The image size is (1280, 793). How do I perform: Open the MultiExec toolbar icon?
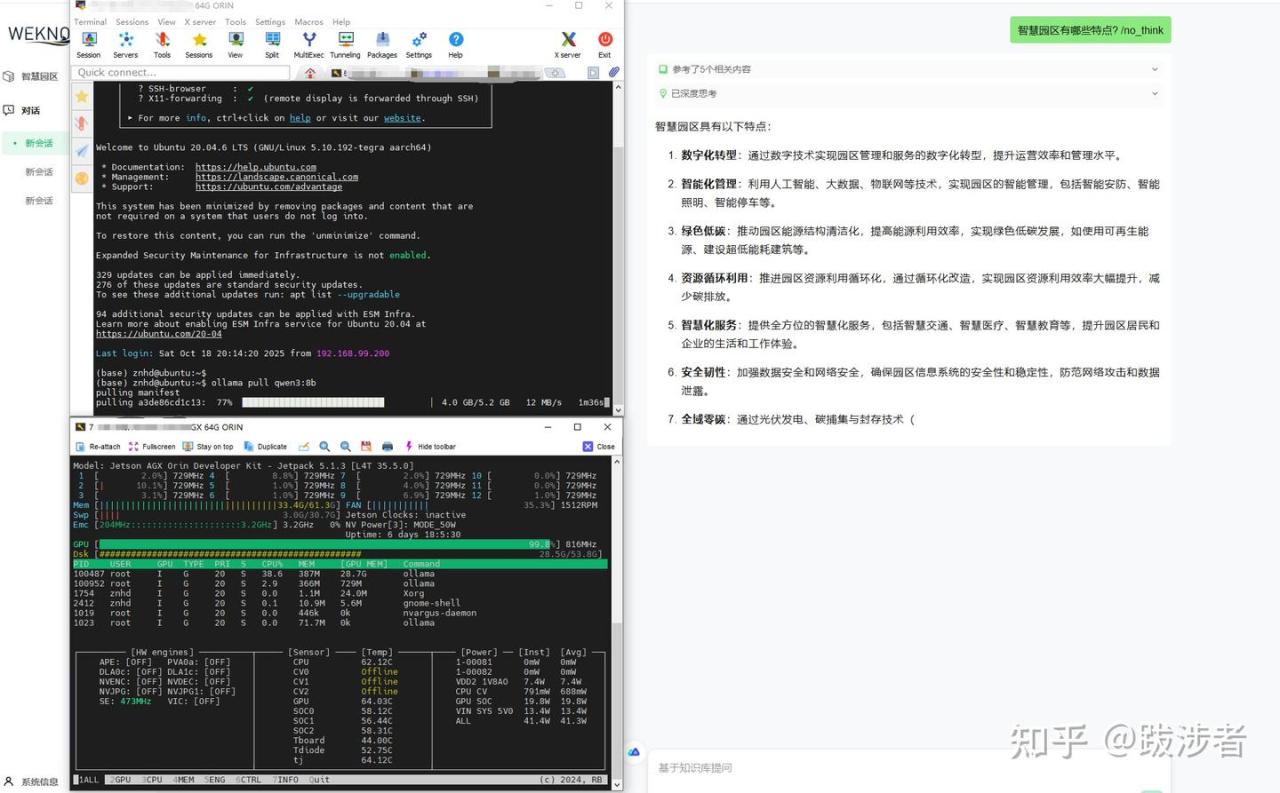309,44
